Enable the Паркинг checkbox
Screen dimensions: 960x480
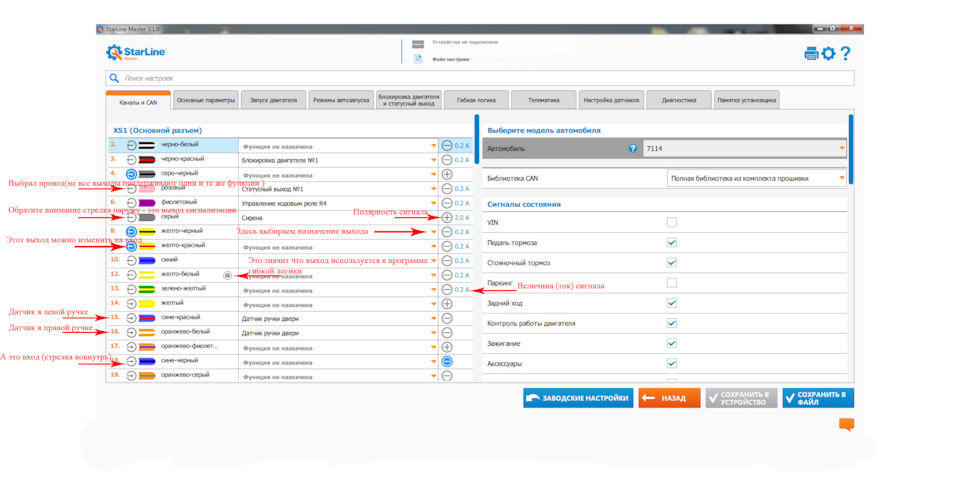[x=672, y=283]
